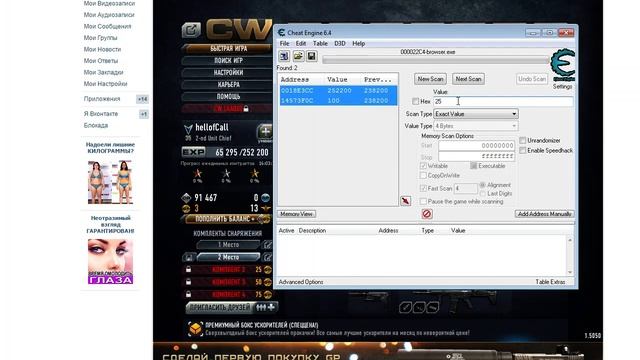Click the gold coin icon beside 3
The image size is (640, 360).
click(186, 209)
